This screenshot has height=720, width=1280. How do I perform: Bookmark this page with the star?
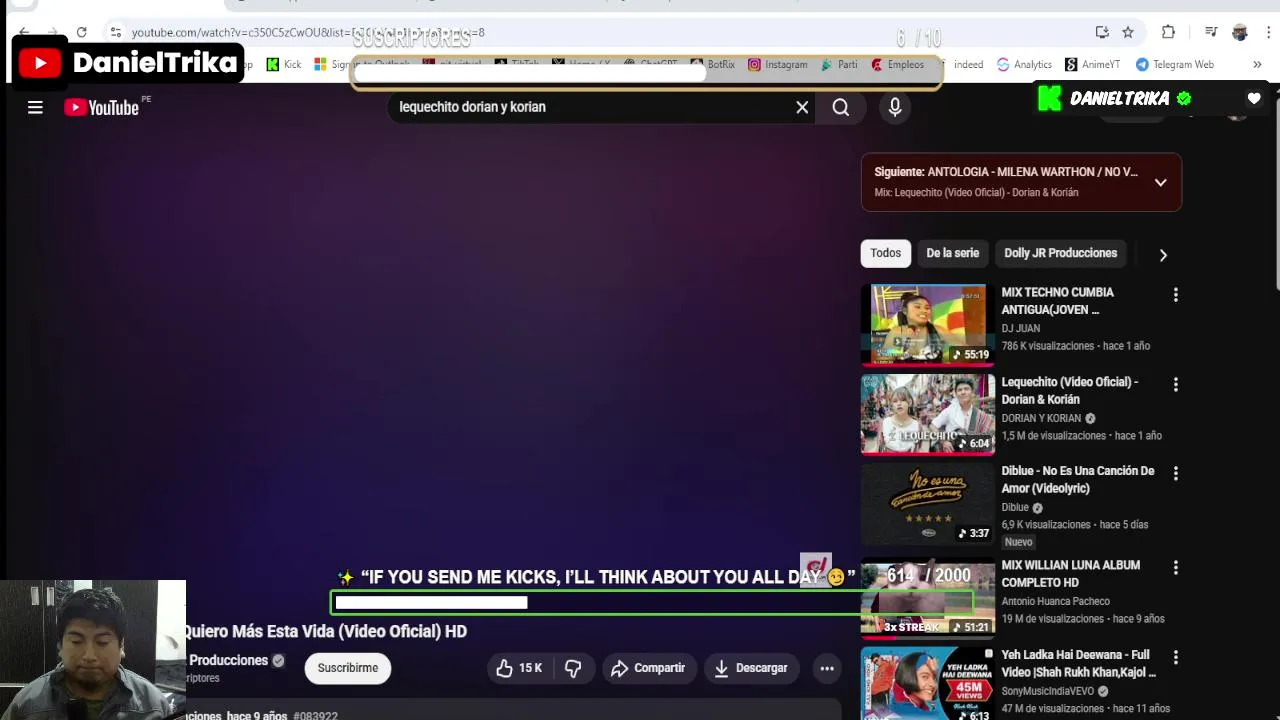[1128, 32]
